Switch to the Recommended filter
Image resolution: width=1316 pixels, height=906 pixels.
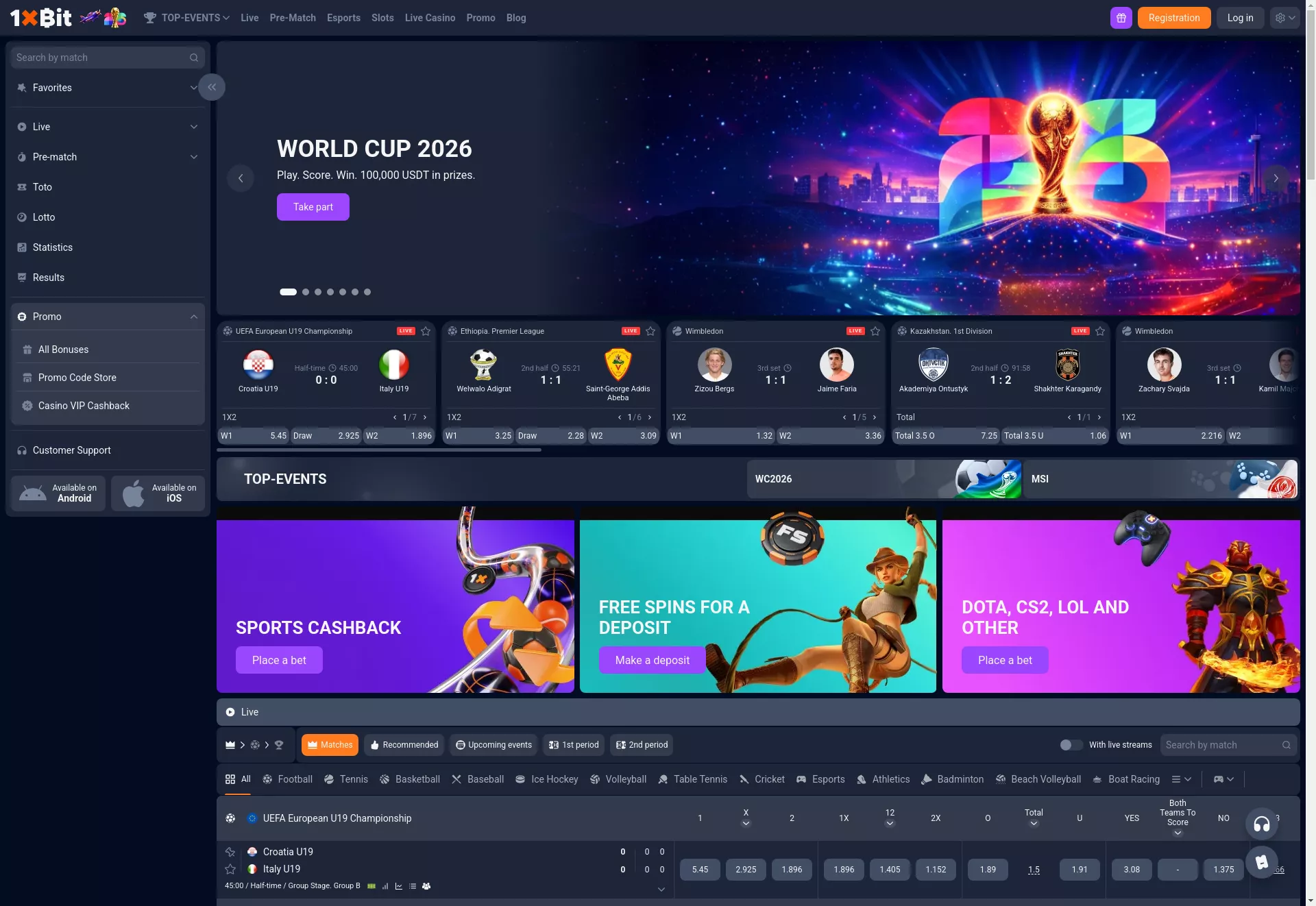404,745
